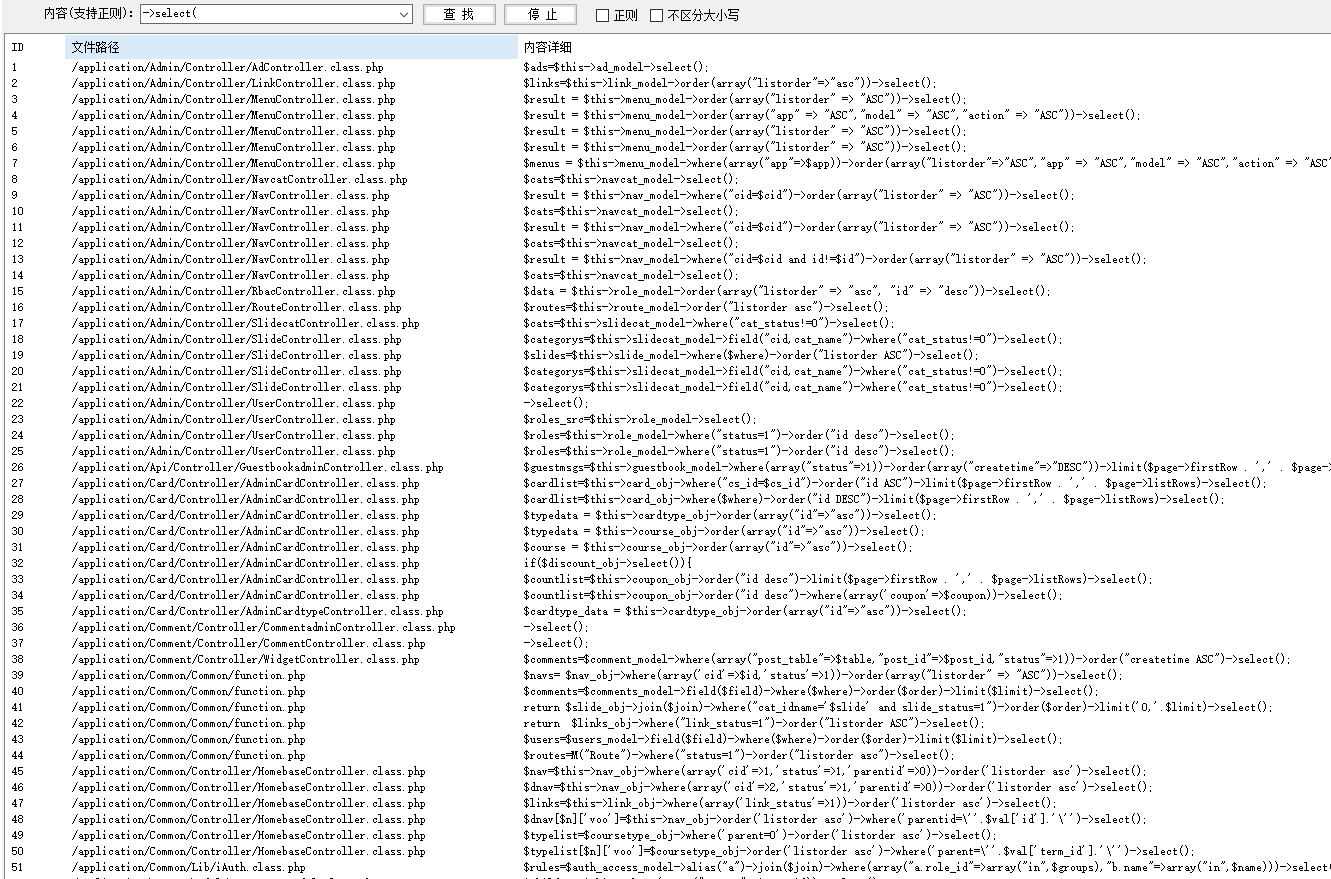Click the $slides=$this->slide_model detail line
Image resolution: width=1331 pixels, height=879 pixels.
tap(750, 355)
